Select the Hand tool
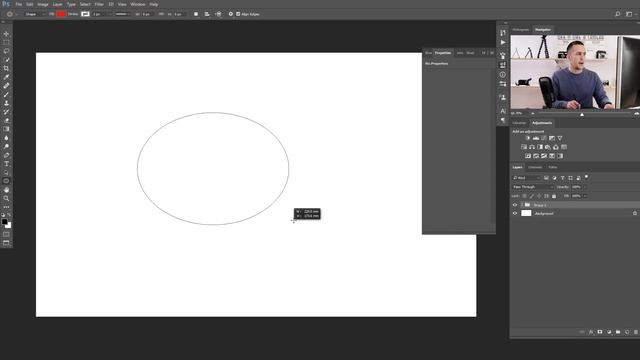This screenshot has width=640, height=360. (x=6, y=190)
